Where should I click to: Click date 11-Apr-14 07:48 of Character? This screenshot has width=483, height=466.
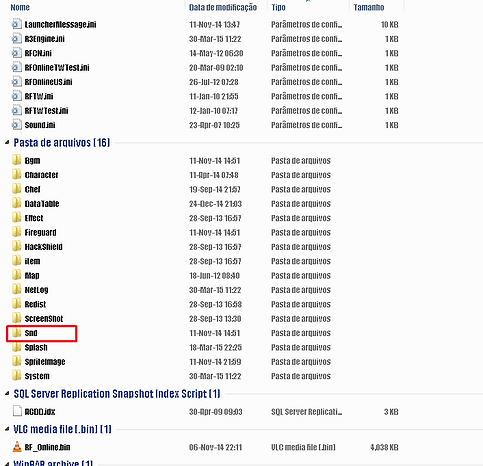point(214,175)
